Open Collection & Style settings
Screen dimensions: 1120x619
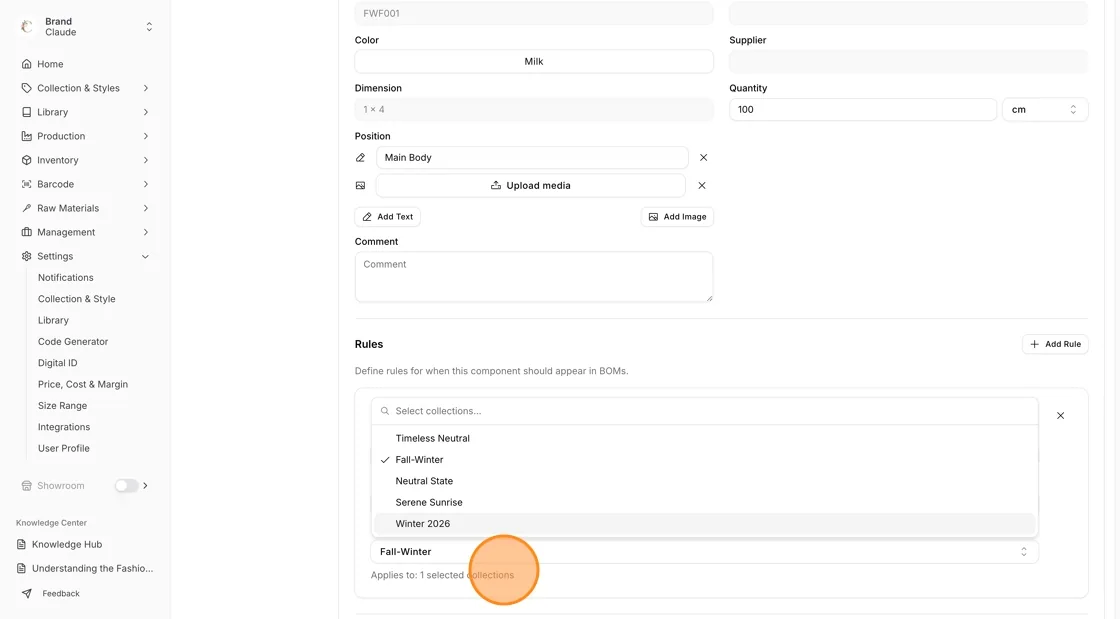tap(76, 299)
